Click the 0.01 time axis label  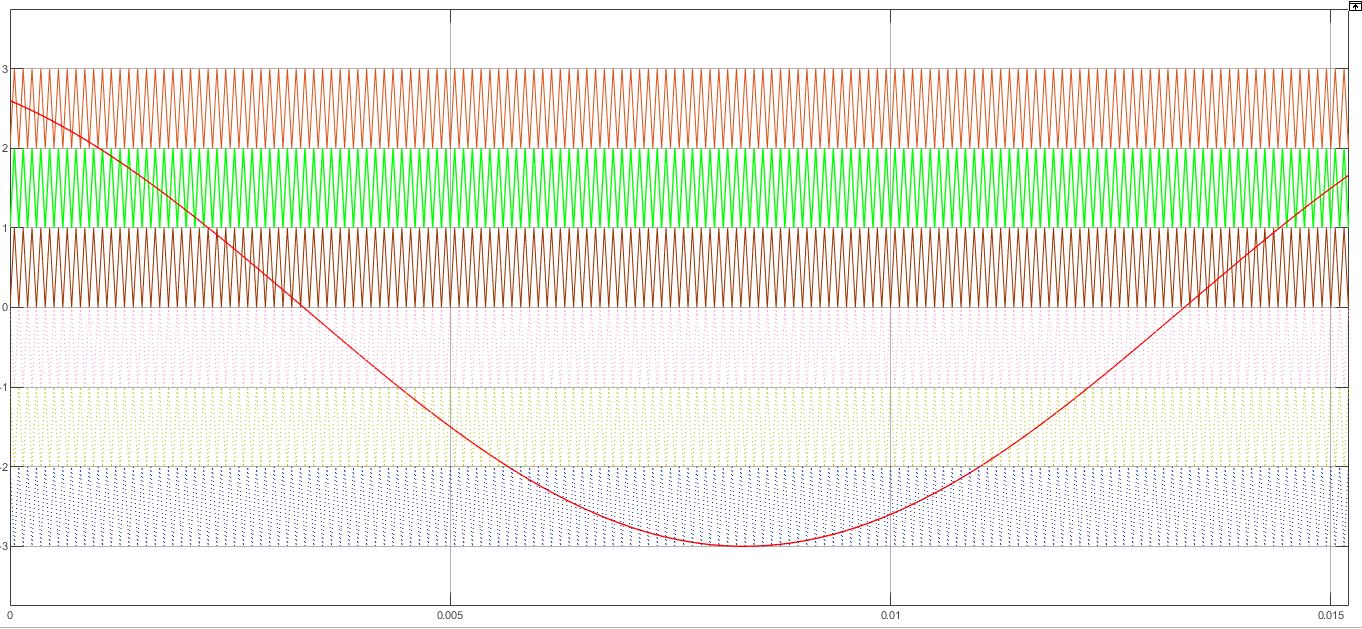pyautogui.click(x=889, y=614)
